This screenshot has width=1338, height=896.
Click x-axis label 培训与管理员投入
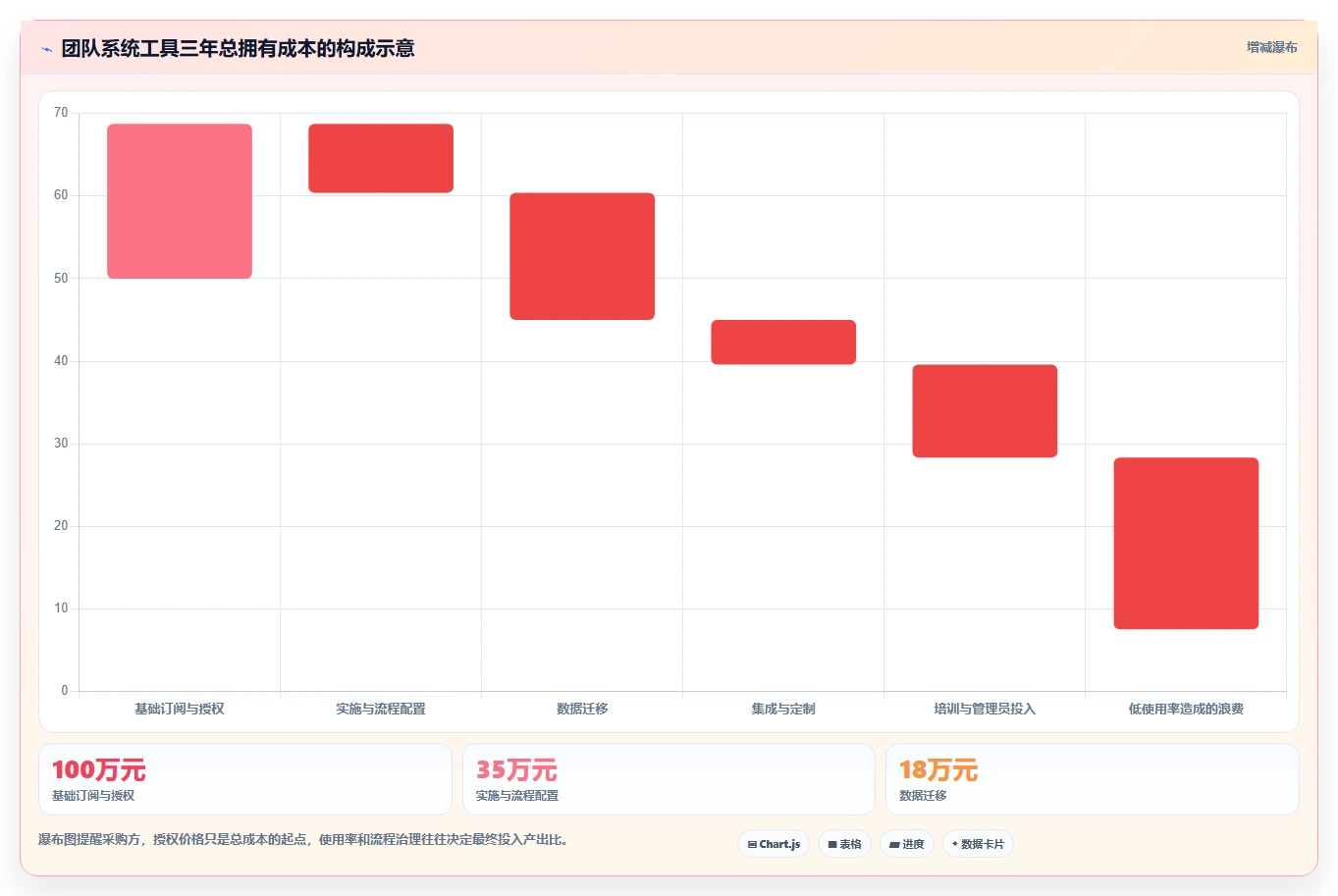pos(985,709)
